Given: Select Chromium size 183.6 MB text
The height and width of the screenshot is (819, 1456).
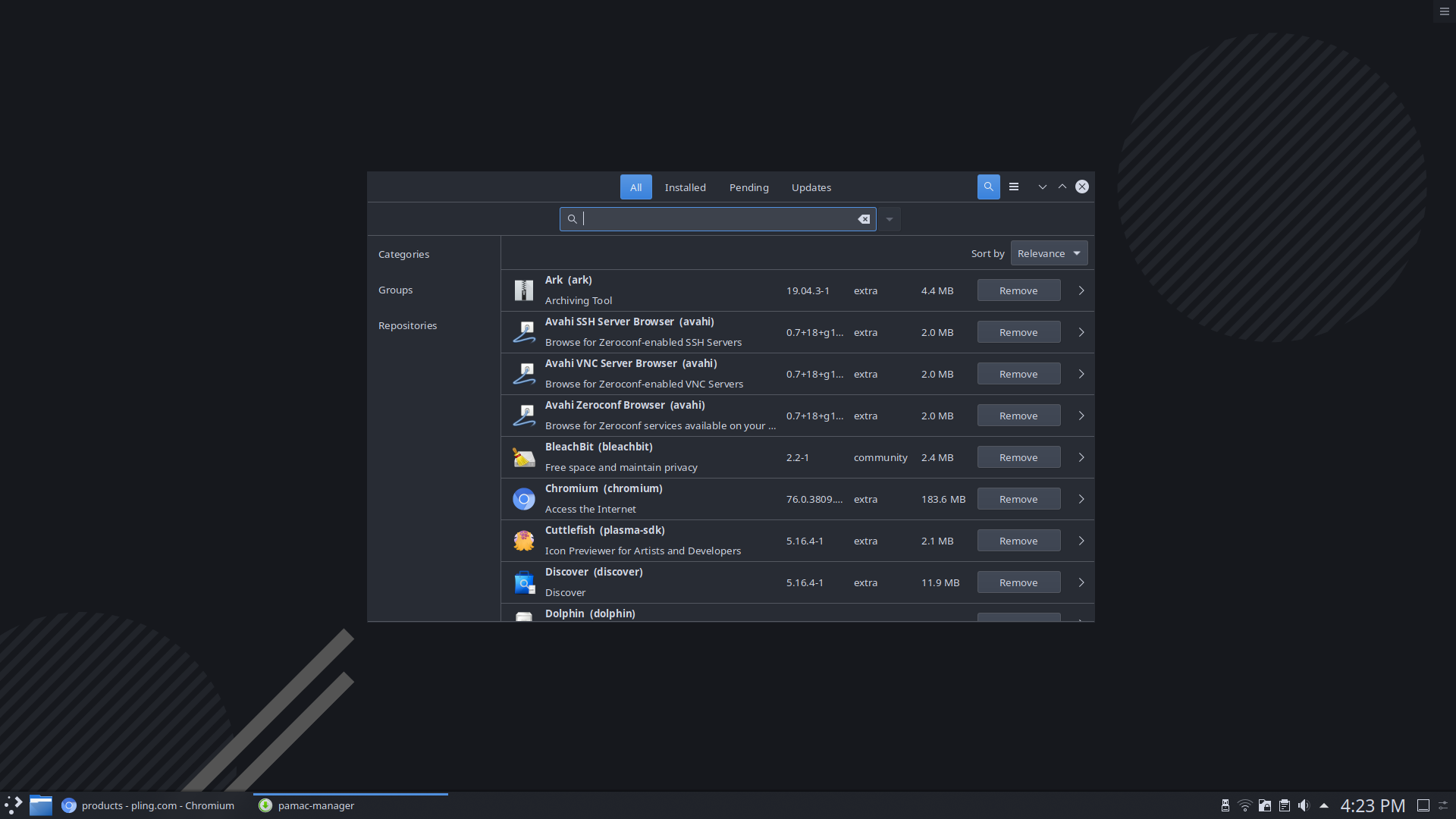Looking at the screenshot, I should click(943, 499).
